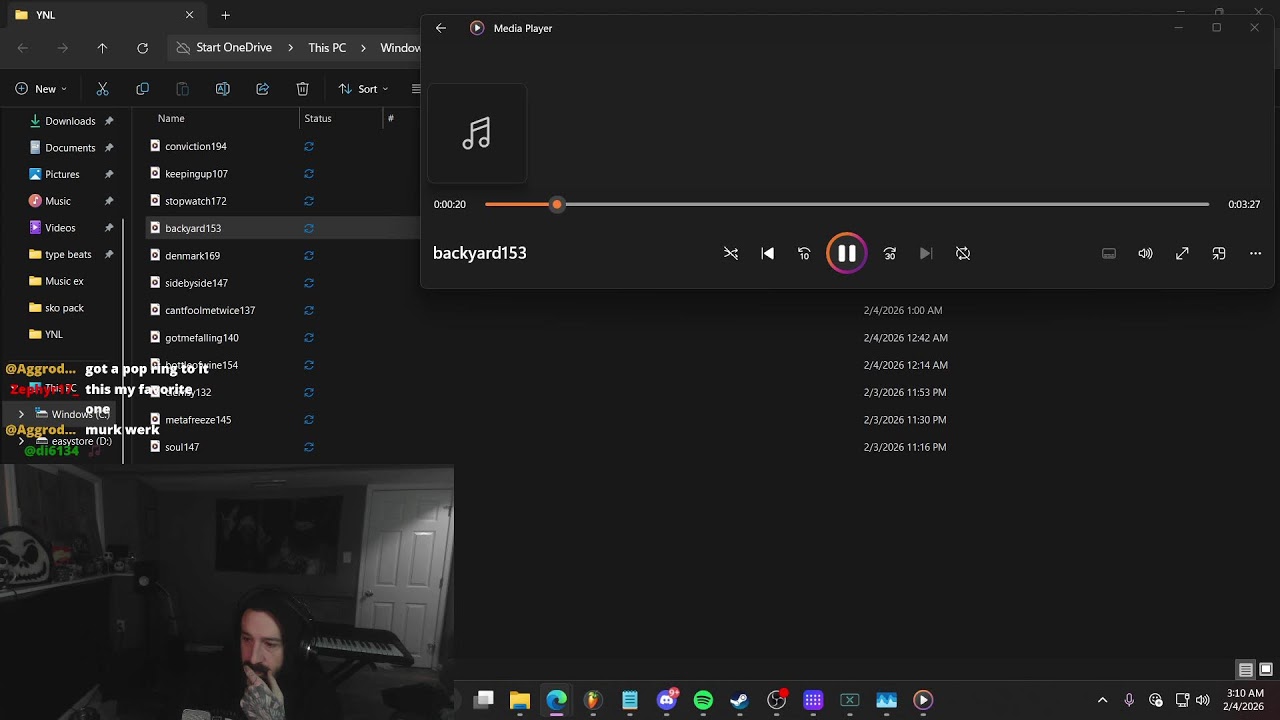Click the seek bar position handle

[x=557, y=204]
